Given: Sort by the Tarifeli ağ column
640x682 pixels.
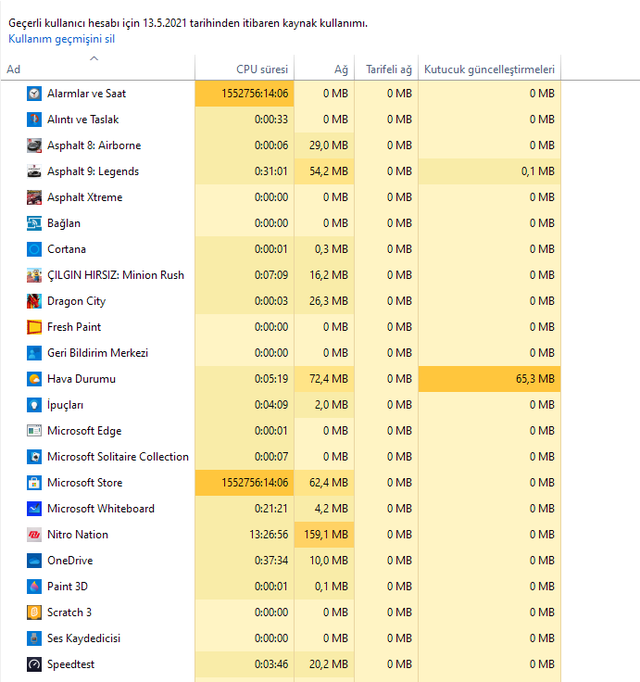Looking at the screenshot, I should [x=386, y=69].
